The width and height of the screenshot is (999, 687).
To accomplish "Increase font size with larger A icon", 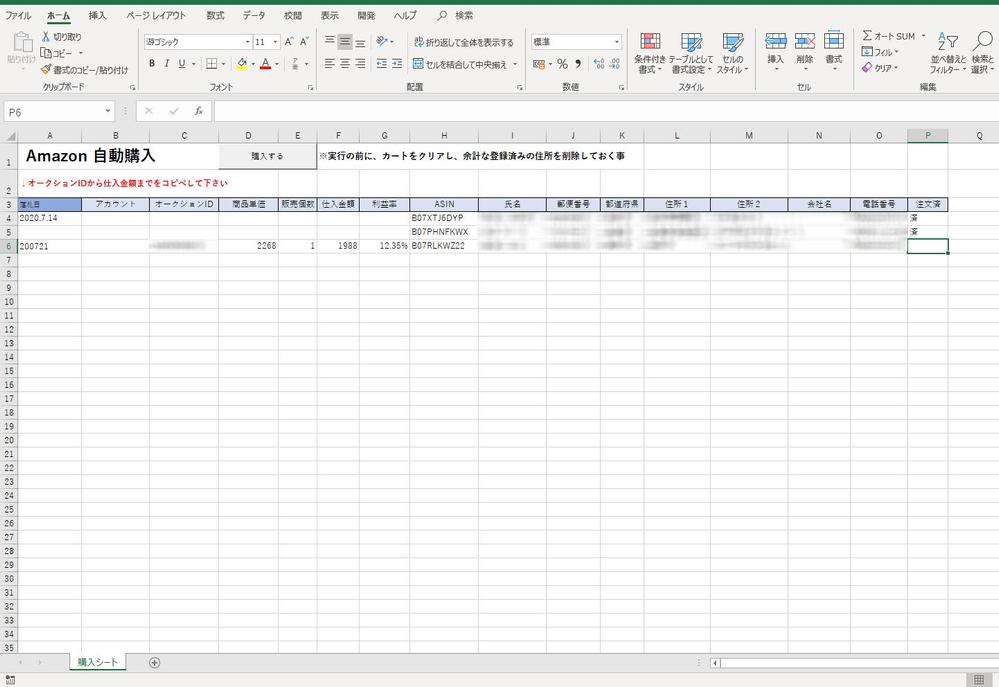I will [x=289, y=42].
